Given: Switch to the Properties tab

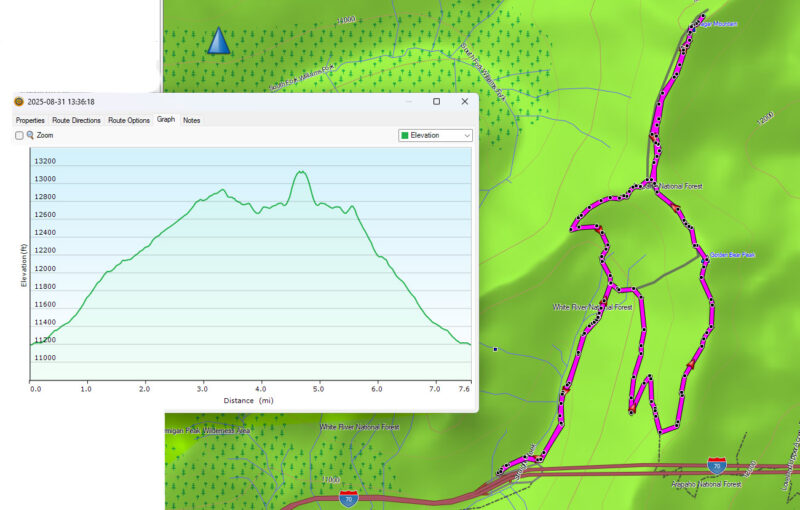Looking at the screenshot, I should click(x=30, y=120).
